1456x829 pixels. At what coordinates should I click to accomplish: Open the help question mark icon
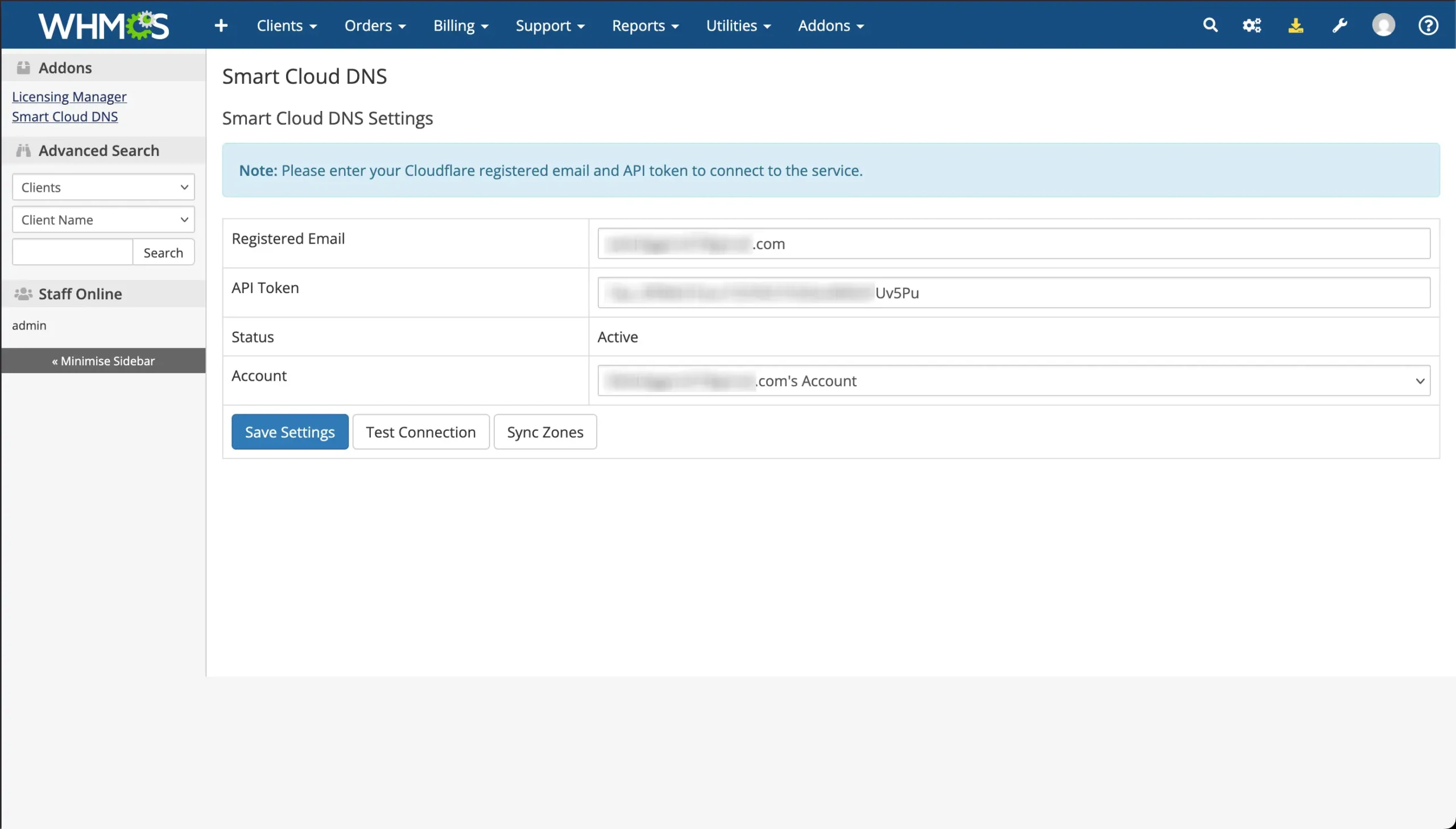pos(1428,26)
